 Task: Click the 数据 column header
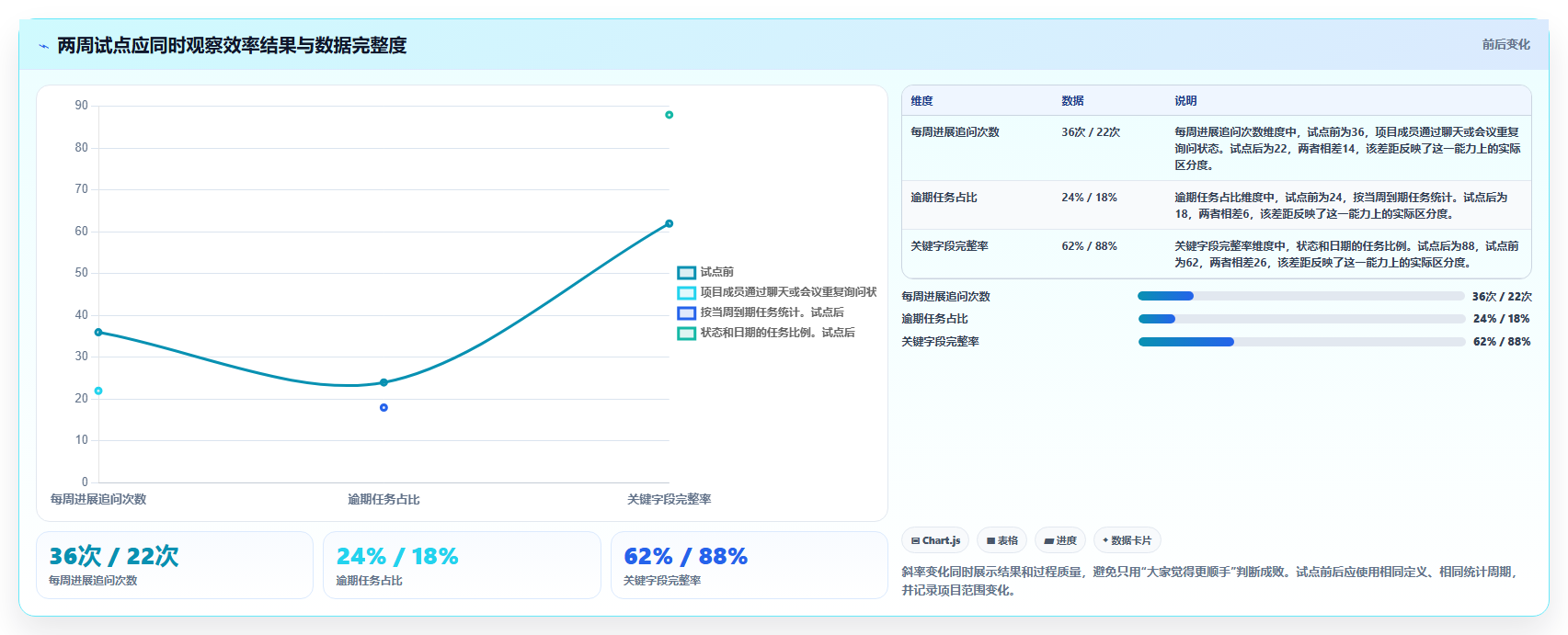point(1072,101)
